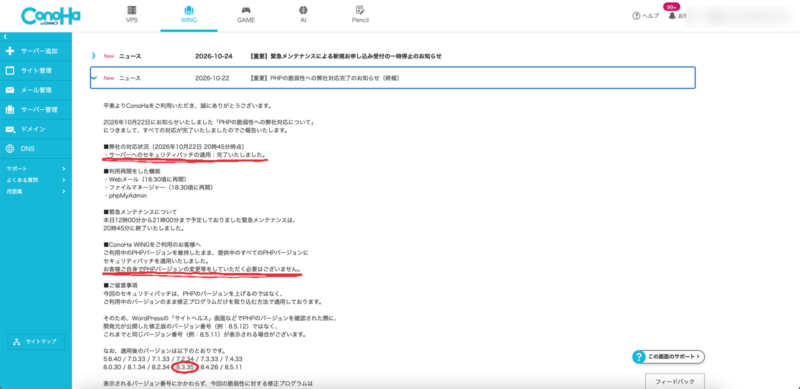800x389 pixels.
Task: Open サーバー追加 in the sidebar
Action: (36, 51)
